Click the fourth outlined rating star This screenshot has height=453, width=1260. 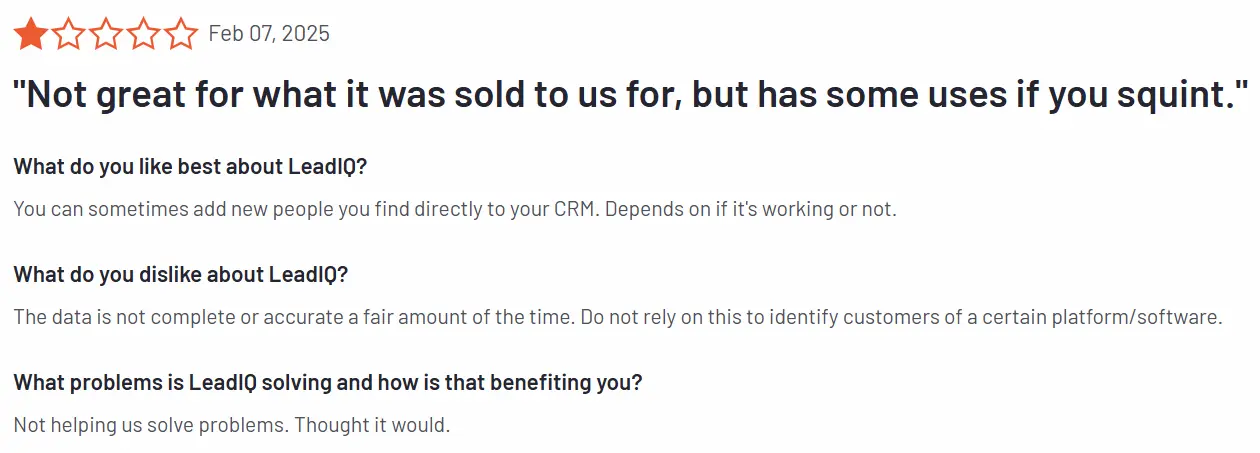click(143, 35)
